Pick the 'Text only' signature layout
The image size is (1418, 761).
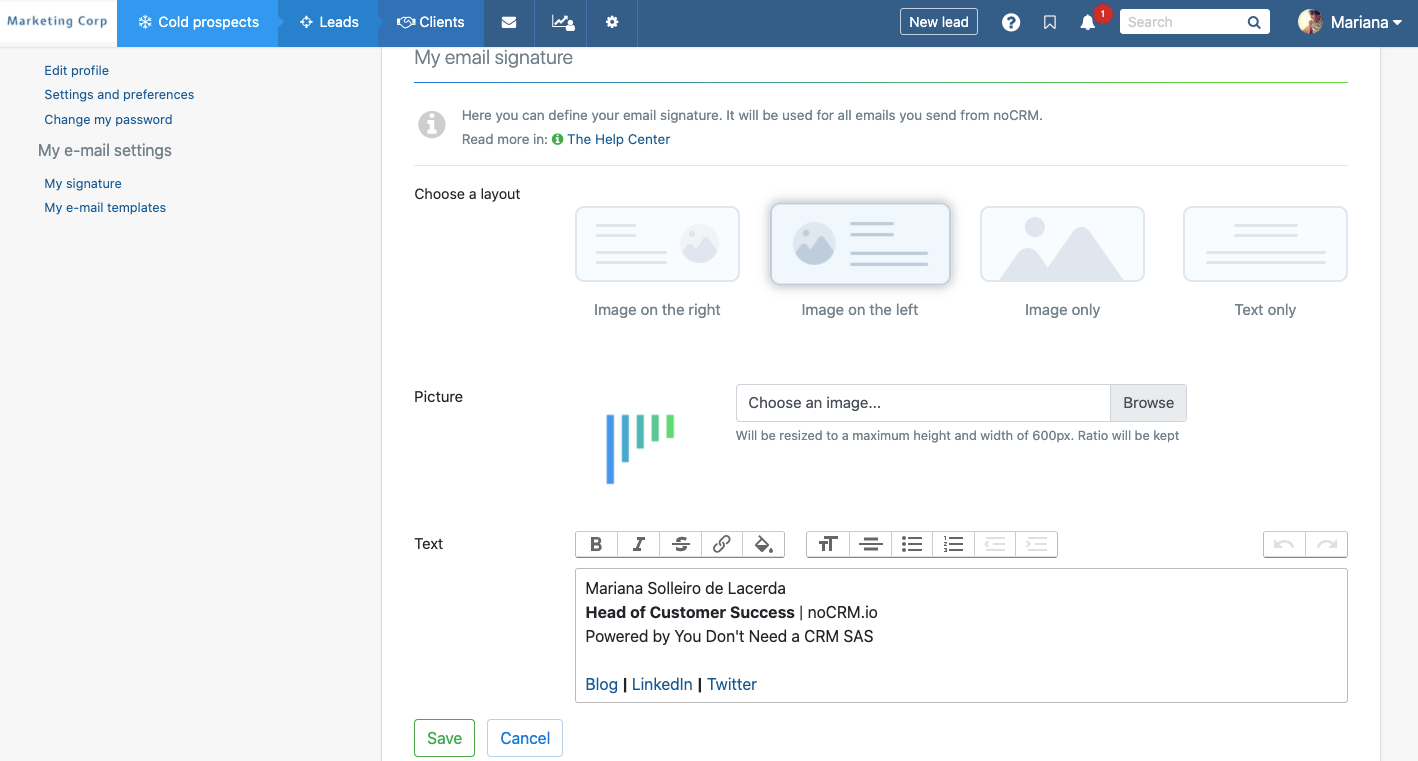[1265, 244]
